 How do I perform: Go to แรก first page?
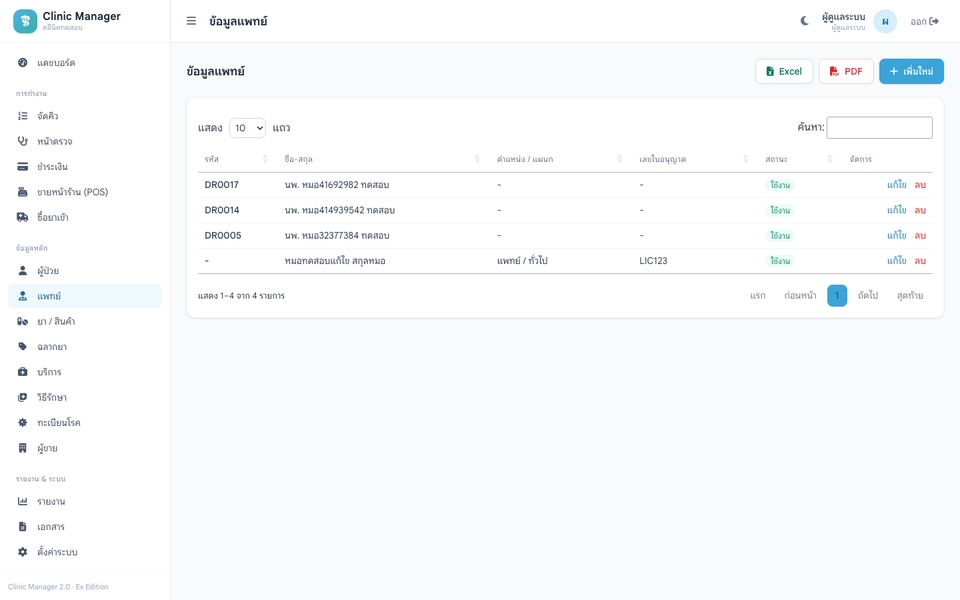tap(757, 295)
